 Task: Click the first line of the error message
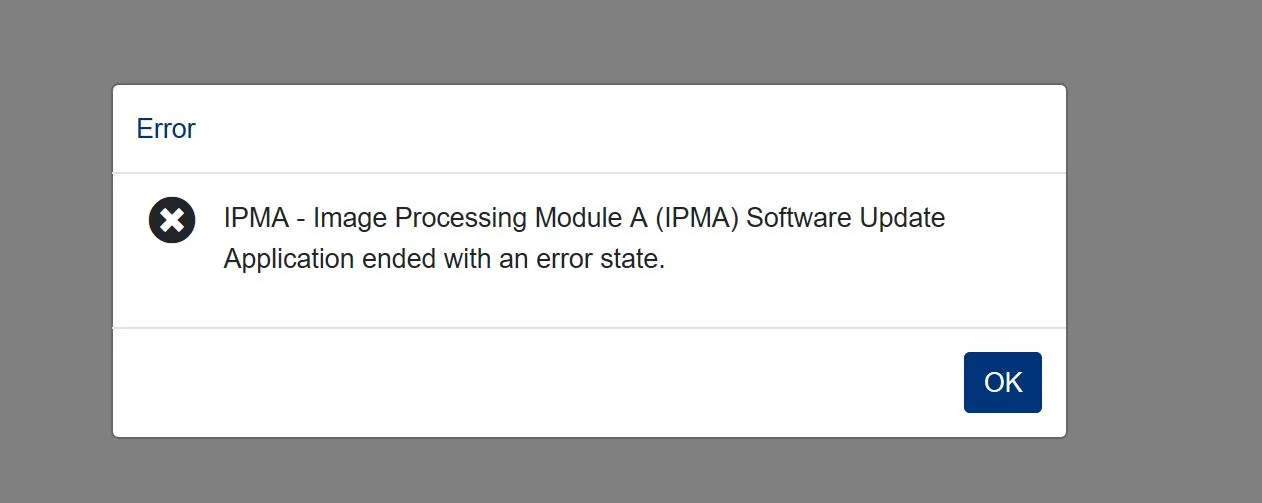click(x=584, y=218)
